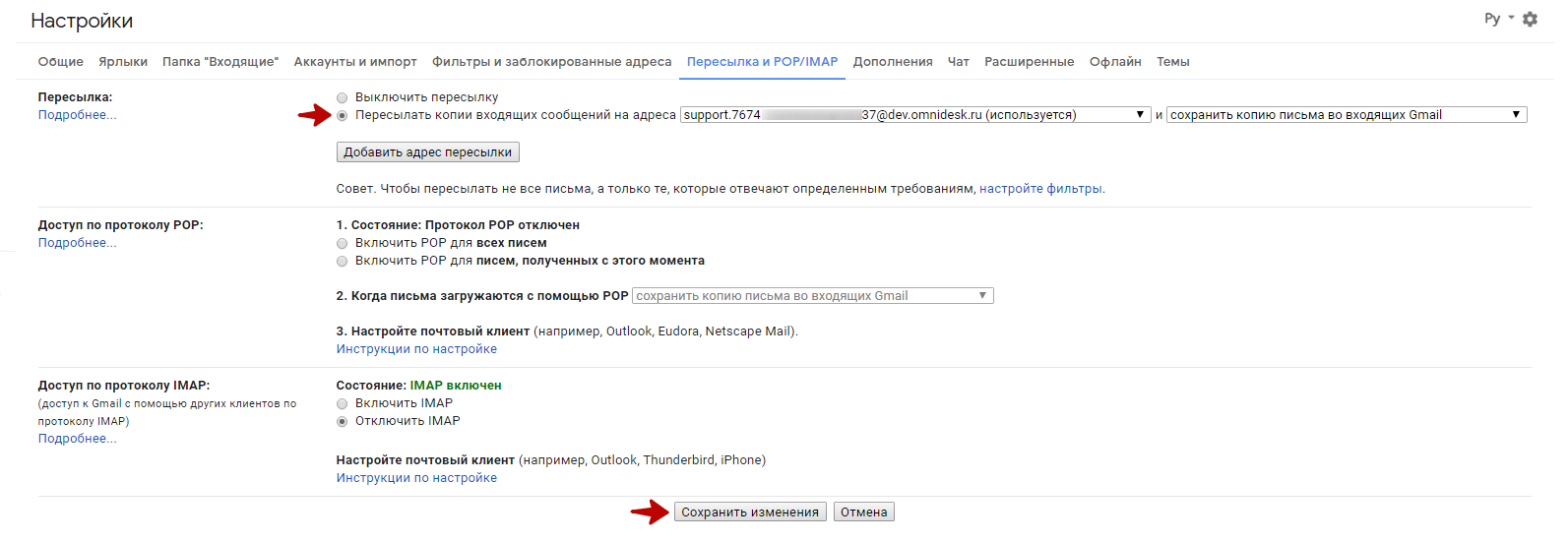Open the settings gear icon
The width and height of the screenshot is (1568, 542).
[x=1530, y=20]
